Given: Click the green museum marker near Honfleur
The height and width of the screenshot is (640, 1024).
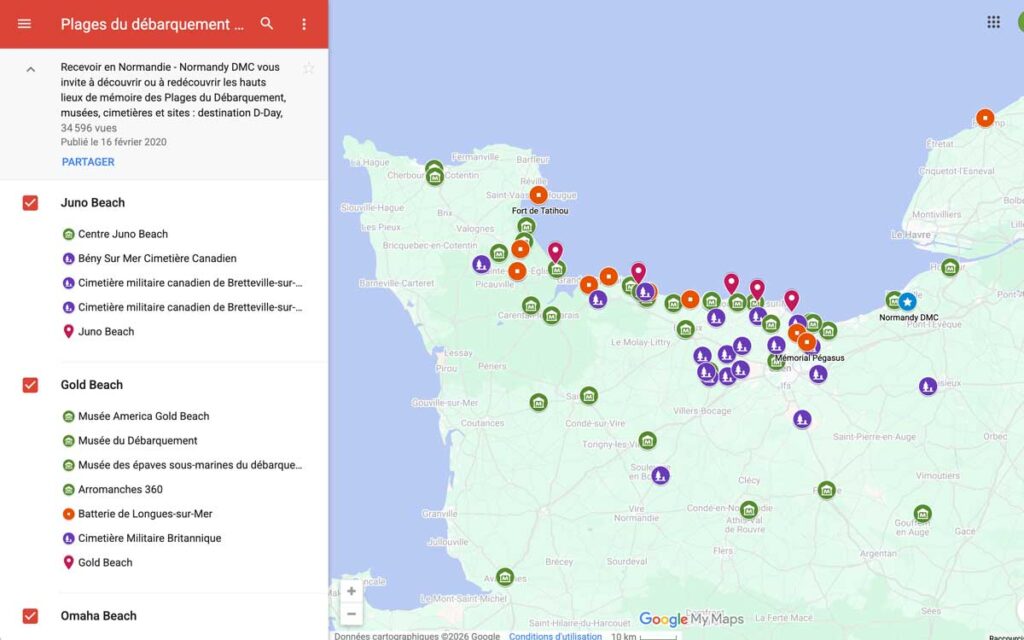Looking at the screenshot, I should (950, 267).
